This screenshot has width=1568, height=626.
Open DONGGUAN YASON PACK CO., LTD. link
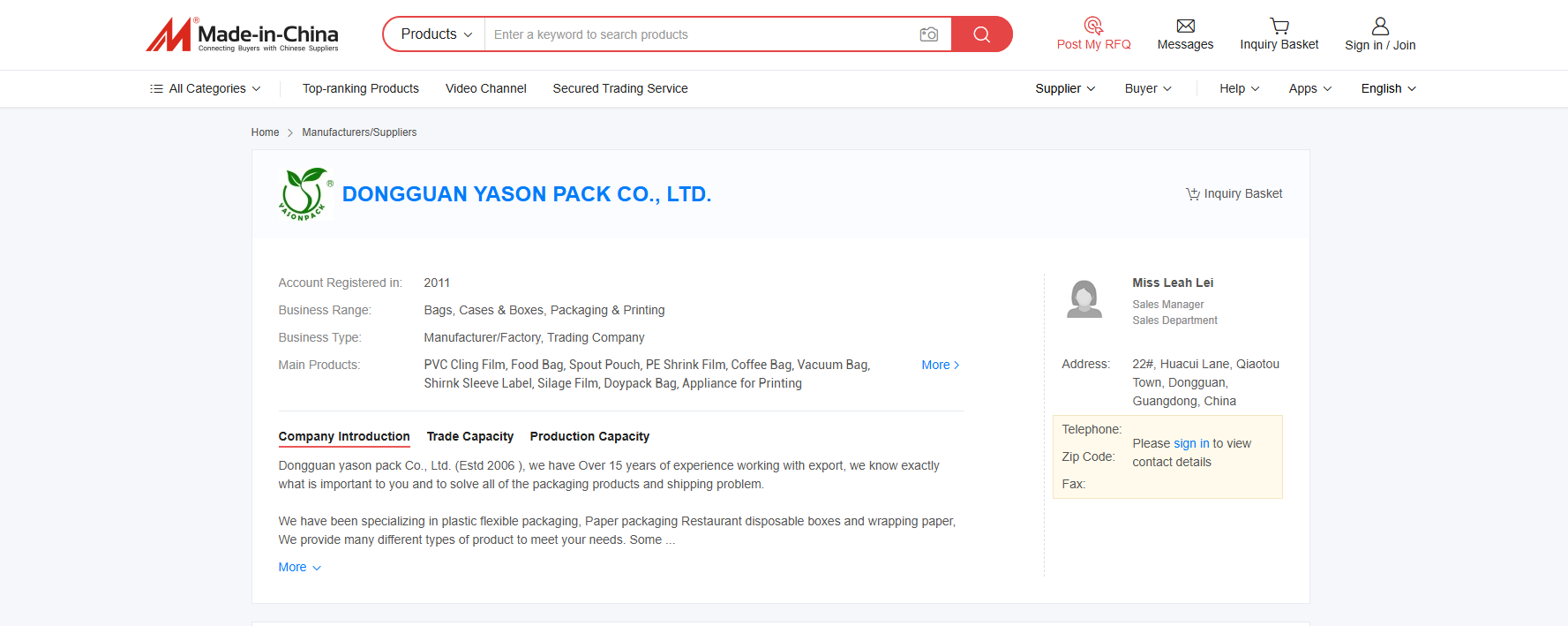[x=527, y=194]
